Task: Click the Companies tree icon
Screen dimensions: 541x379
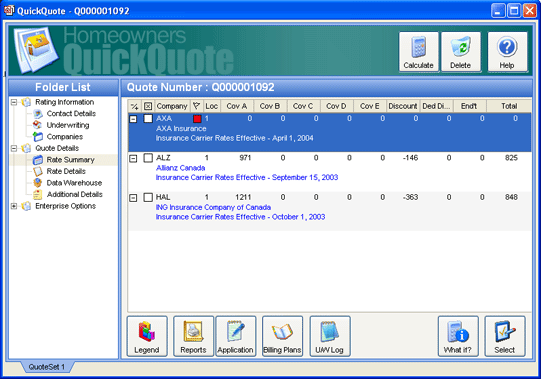Action: pyautogui.click(x=38, y=137)
